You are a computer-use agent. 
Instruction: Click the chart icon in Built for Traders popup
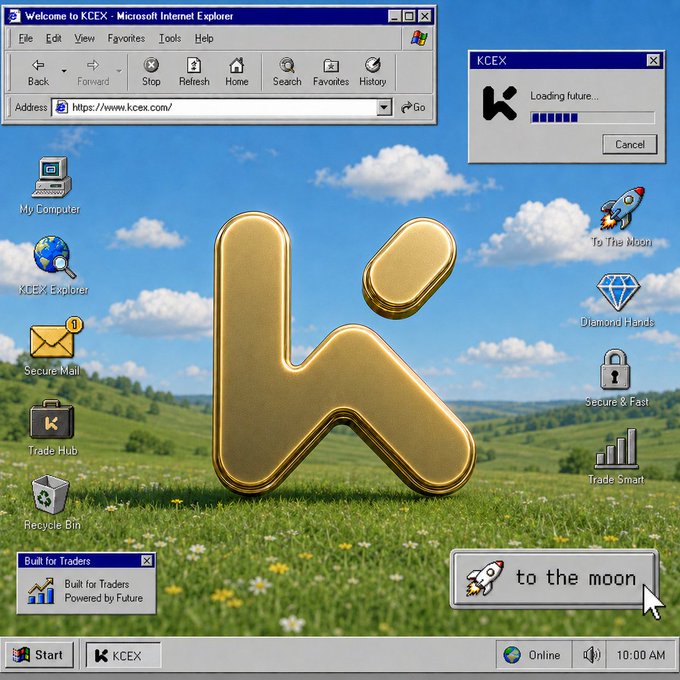(41, 591)
